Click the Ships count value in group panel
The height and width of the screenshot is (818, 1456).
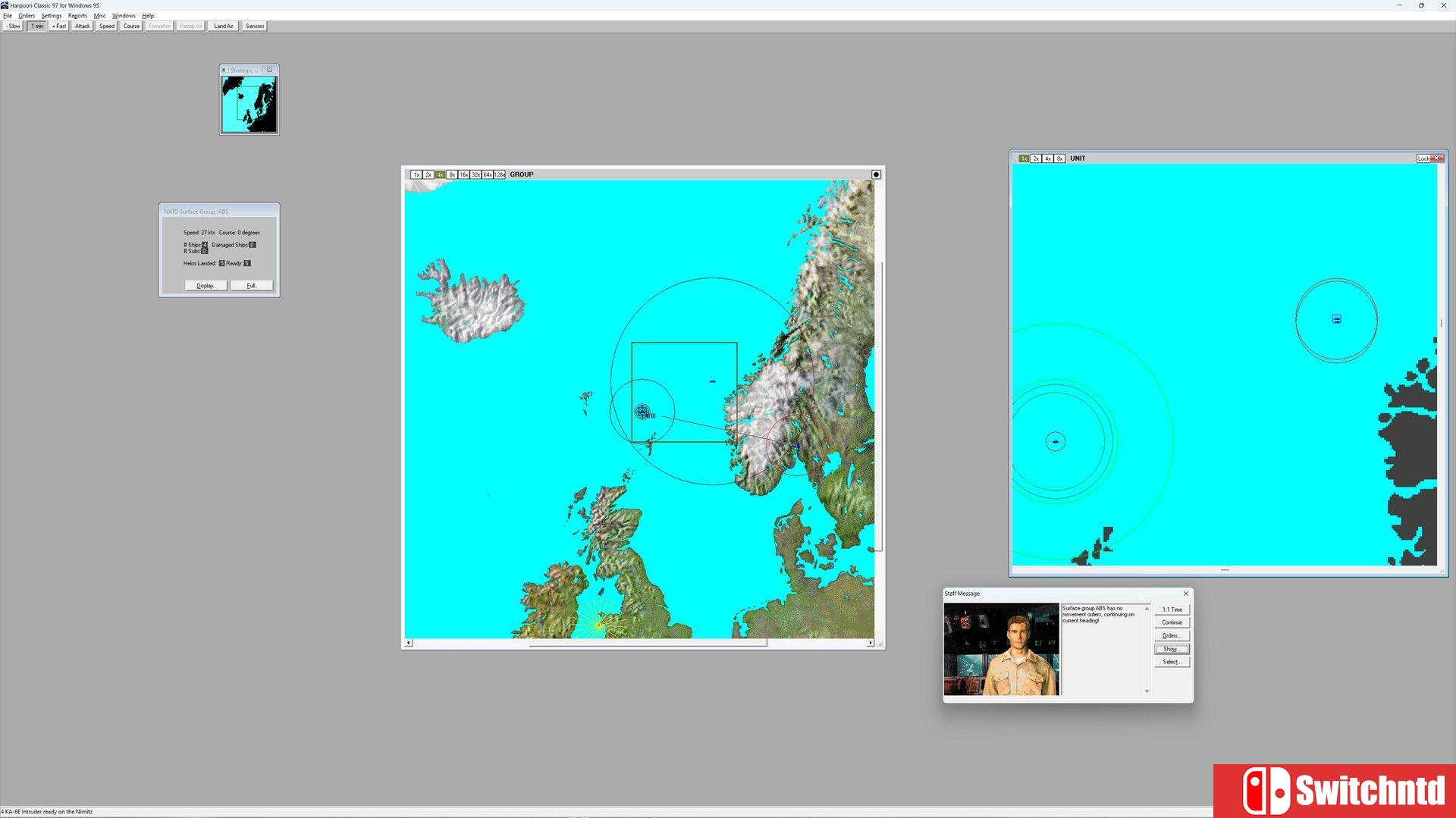point(205,245)
